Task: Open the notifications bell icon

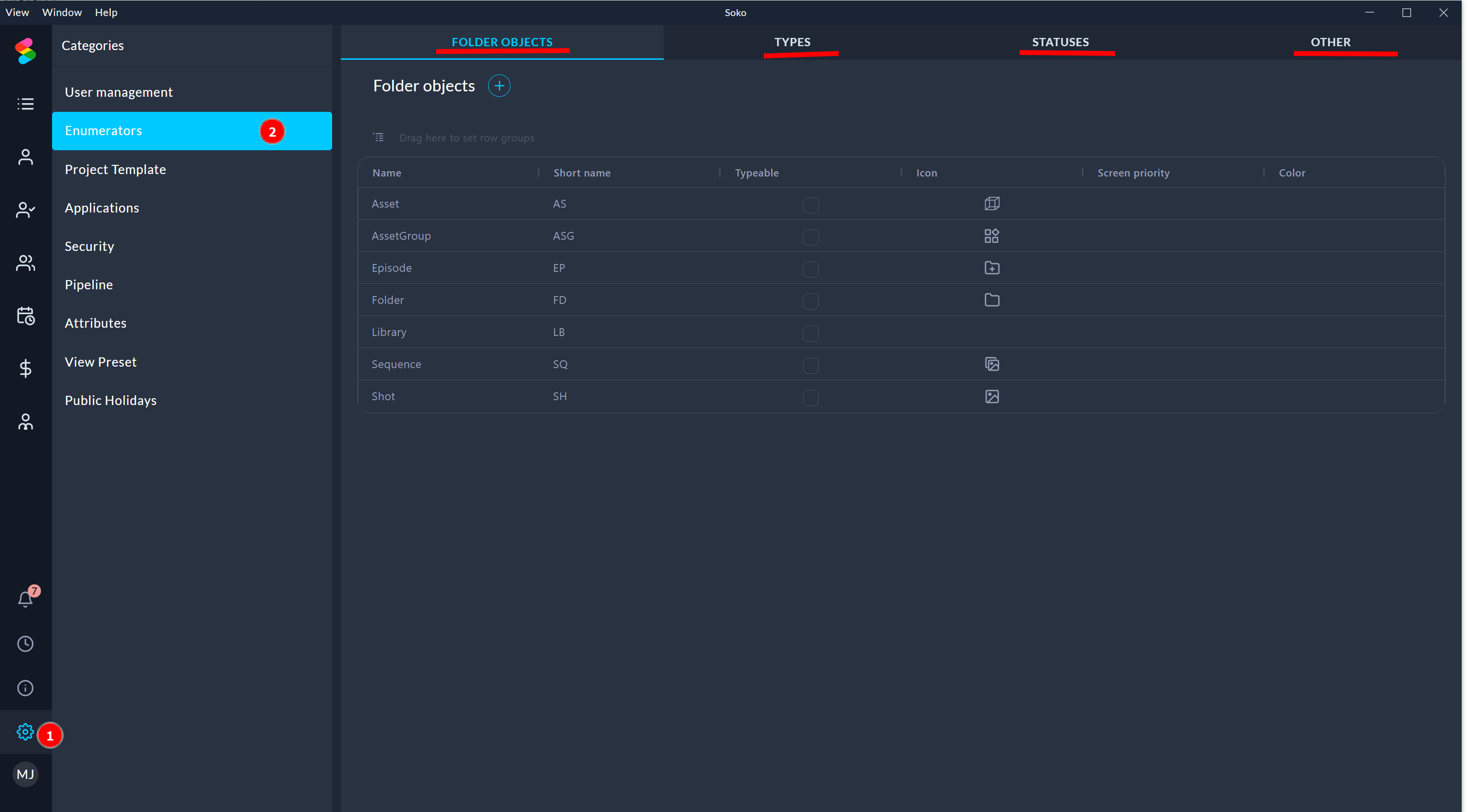Action: [25, 599]
